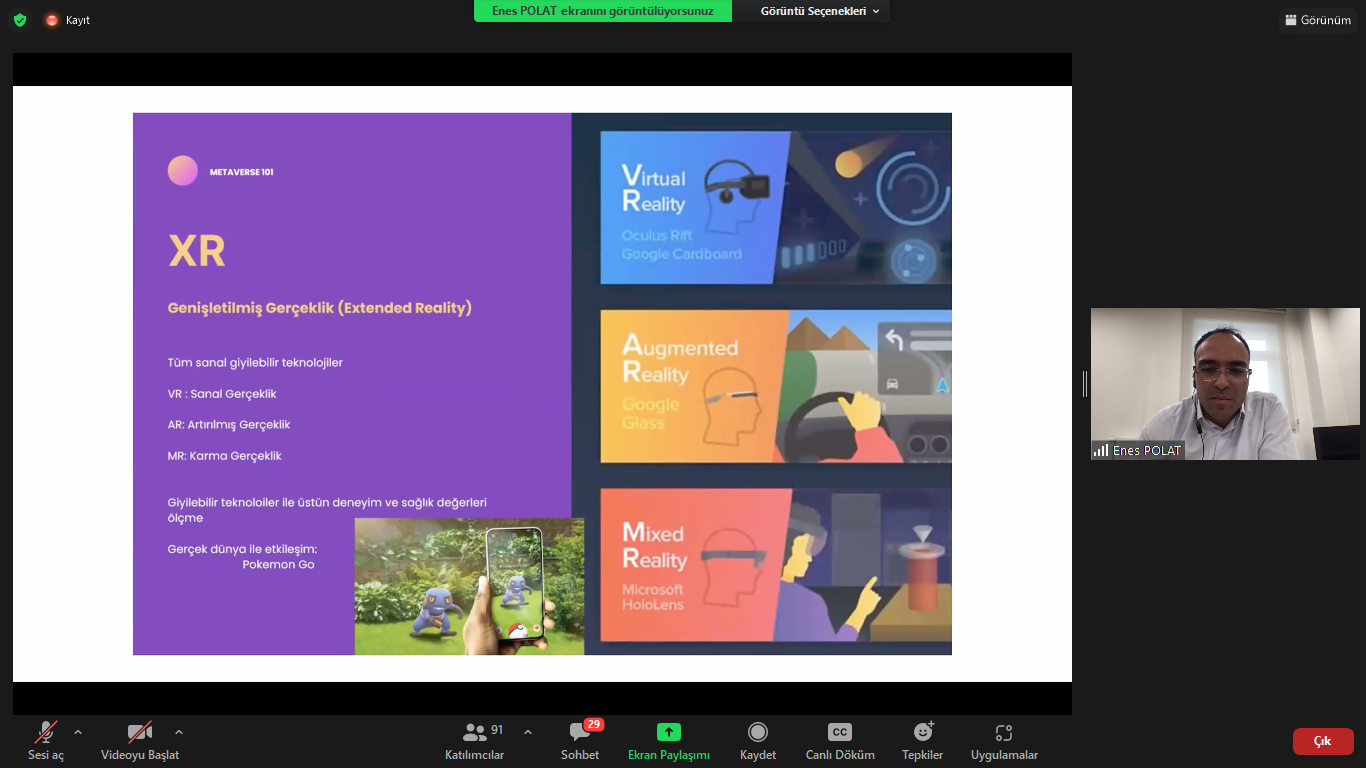Expand audio options arrow beside Sesi aç
The height and width of the screenshot is (768, 1366).
click(x=78, y=732)
